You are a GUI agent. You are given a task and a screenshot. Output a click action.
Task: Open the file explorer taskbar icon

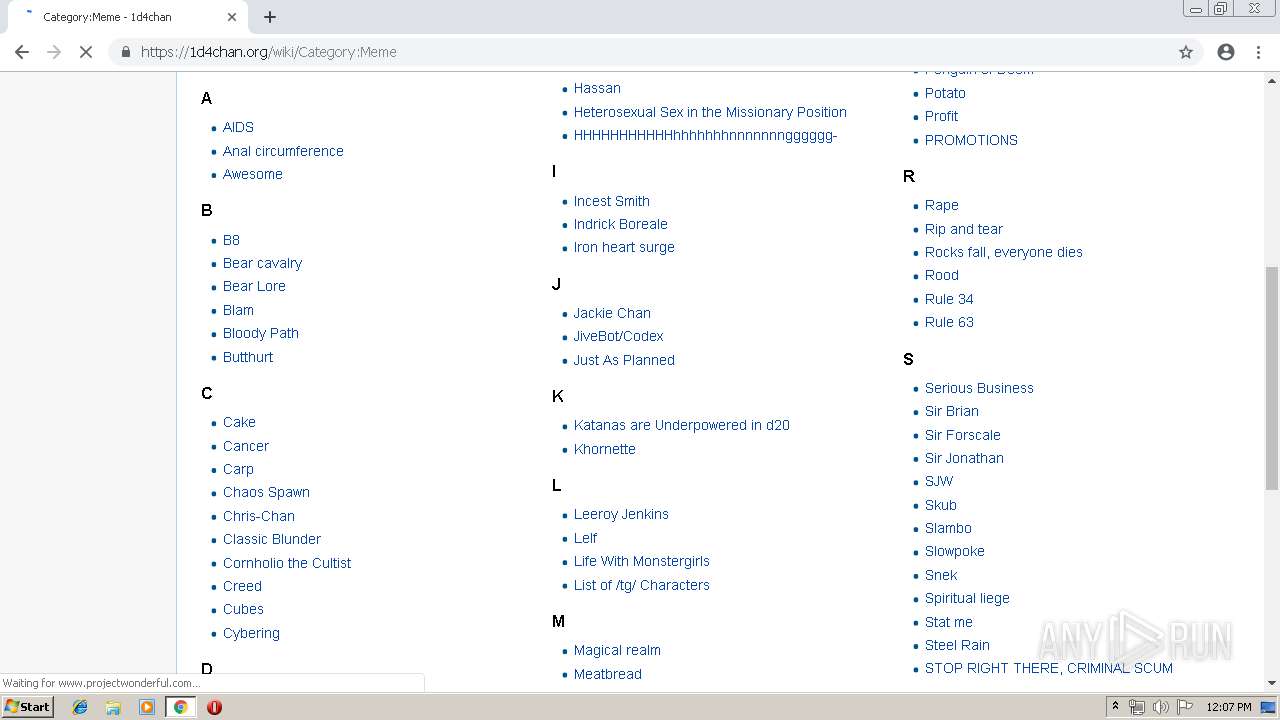pyautogui.click(x=113, y=707)
